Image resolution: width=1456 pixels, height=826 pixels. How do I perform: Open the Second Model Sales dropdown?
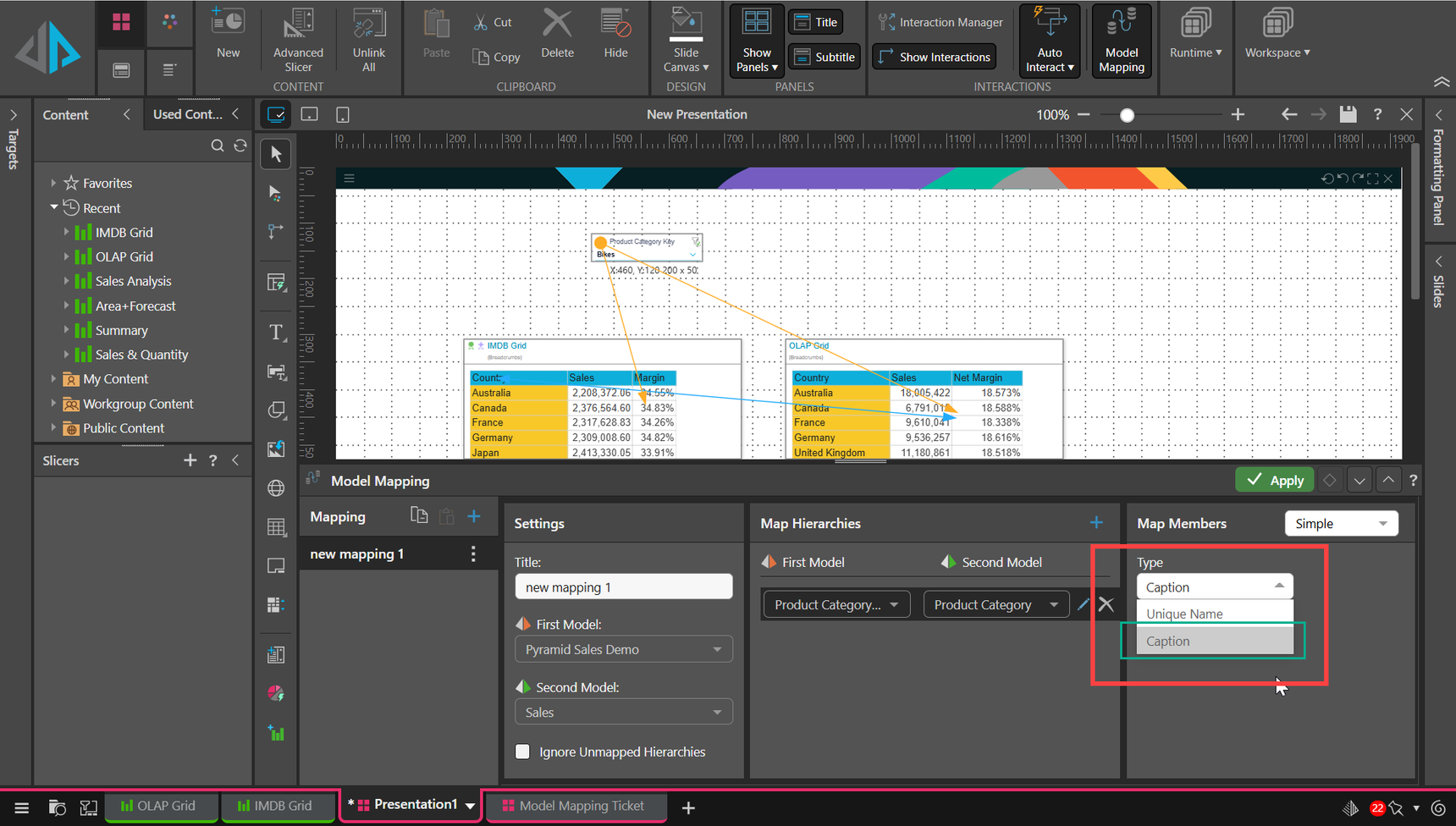click(623, 712)
